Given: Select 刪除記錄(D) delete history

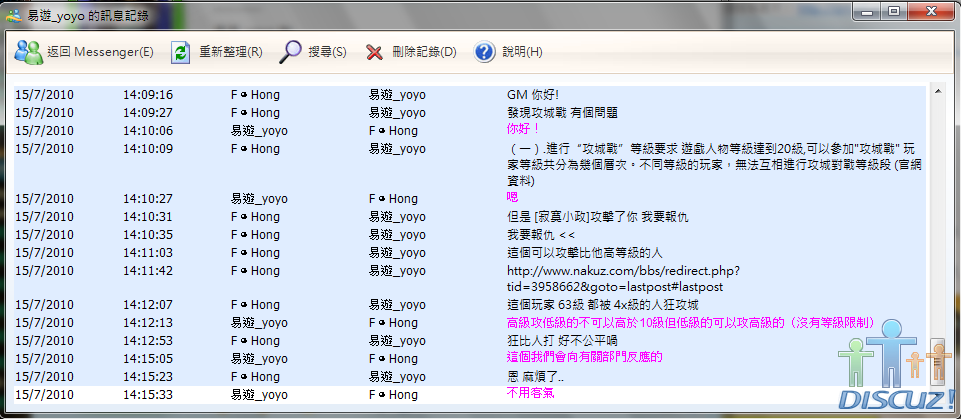Looking at the screenshot, I should (x=411, y=52).
